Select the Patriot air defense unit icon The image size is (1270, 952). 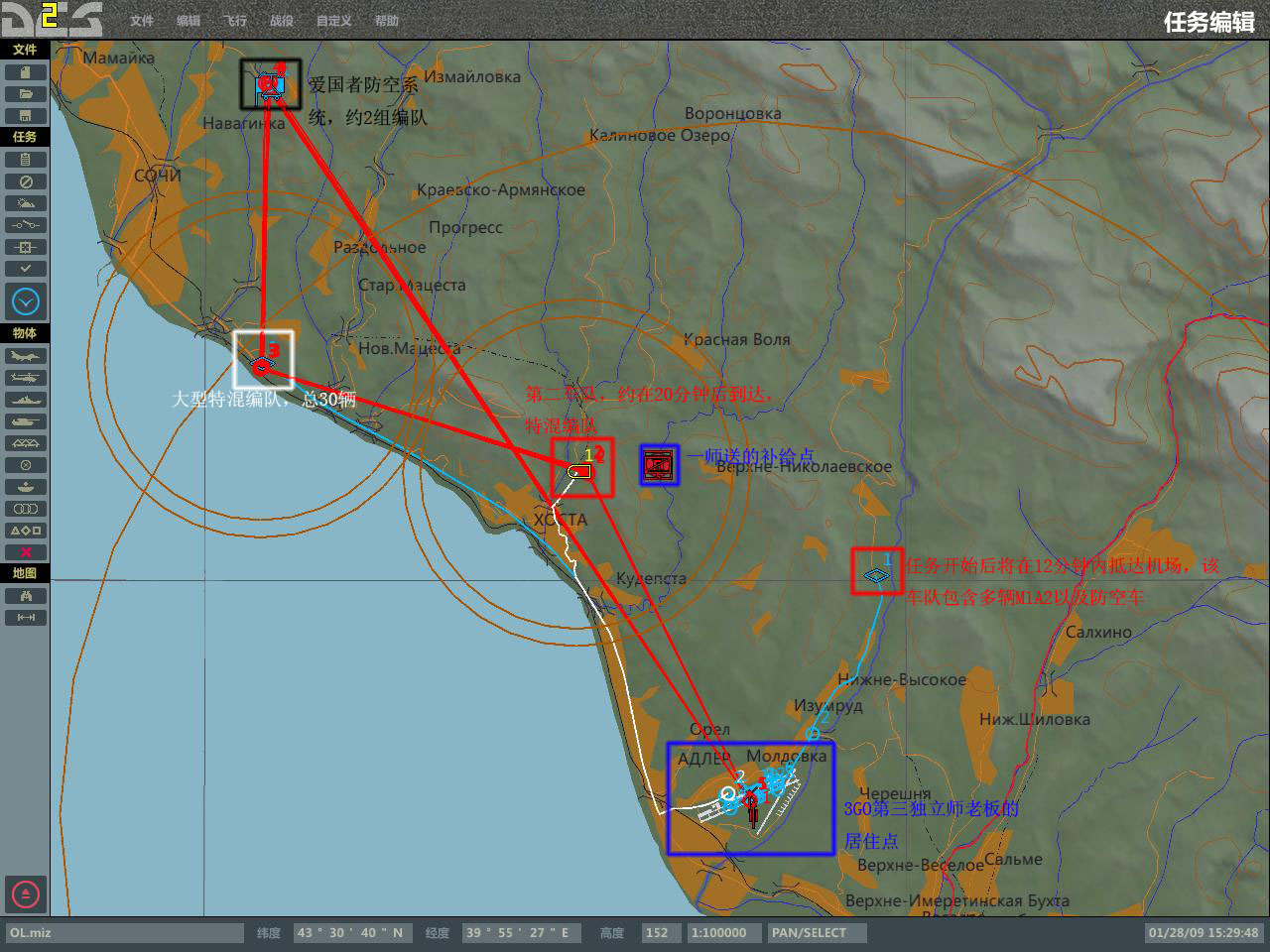pos(270,85)
